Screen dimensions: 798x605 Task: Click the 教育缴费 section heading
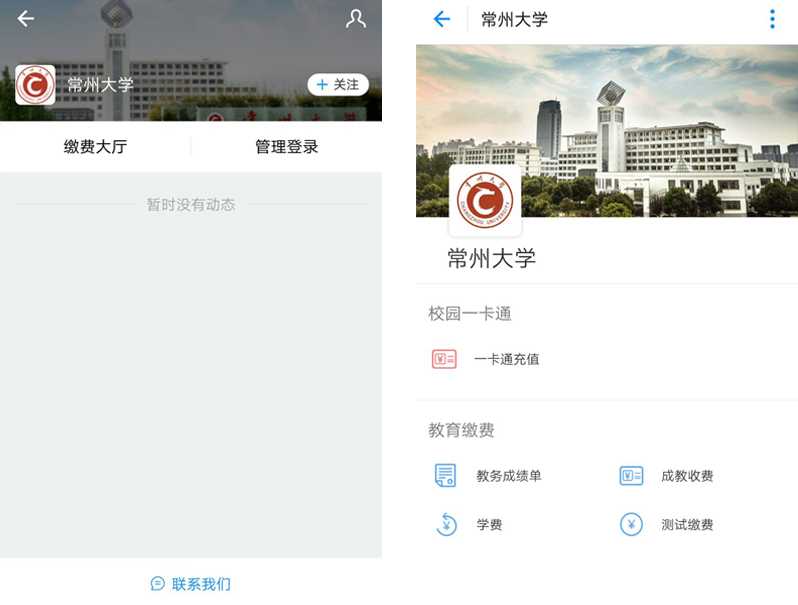(x=461, y=430)
